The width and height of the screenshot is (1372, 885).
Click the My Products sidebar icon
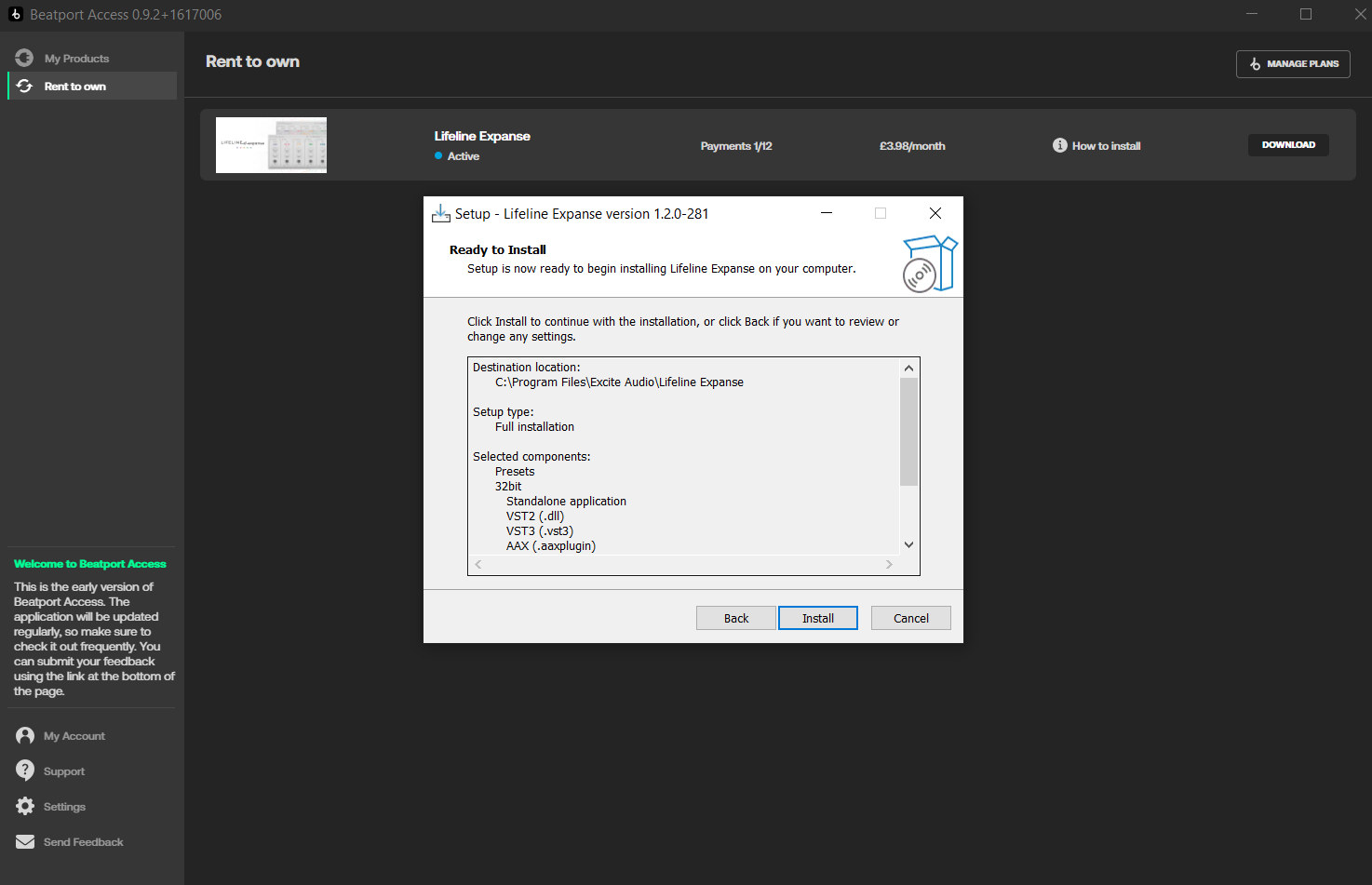[24, 58]
